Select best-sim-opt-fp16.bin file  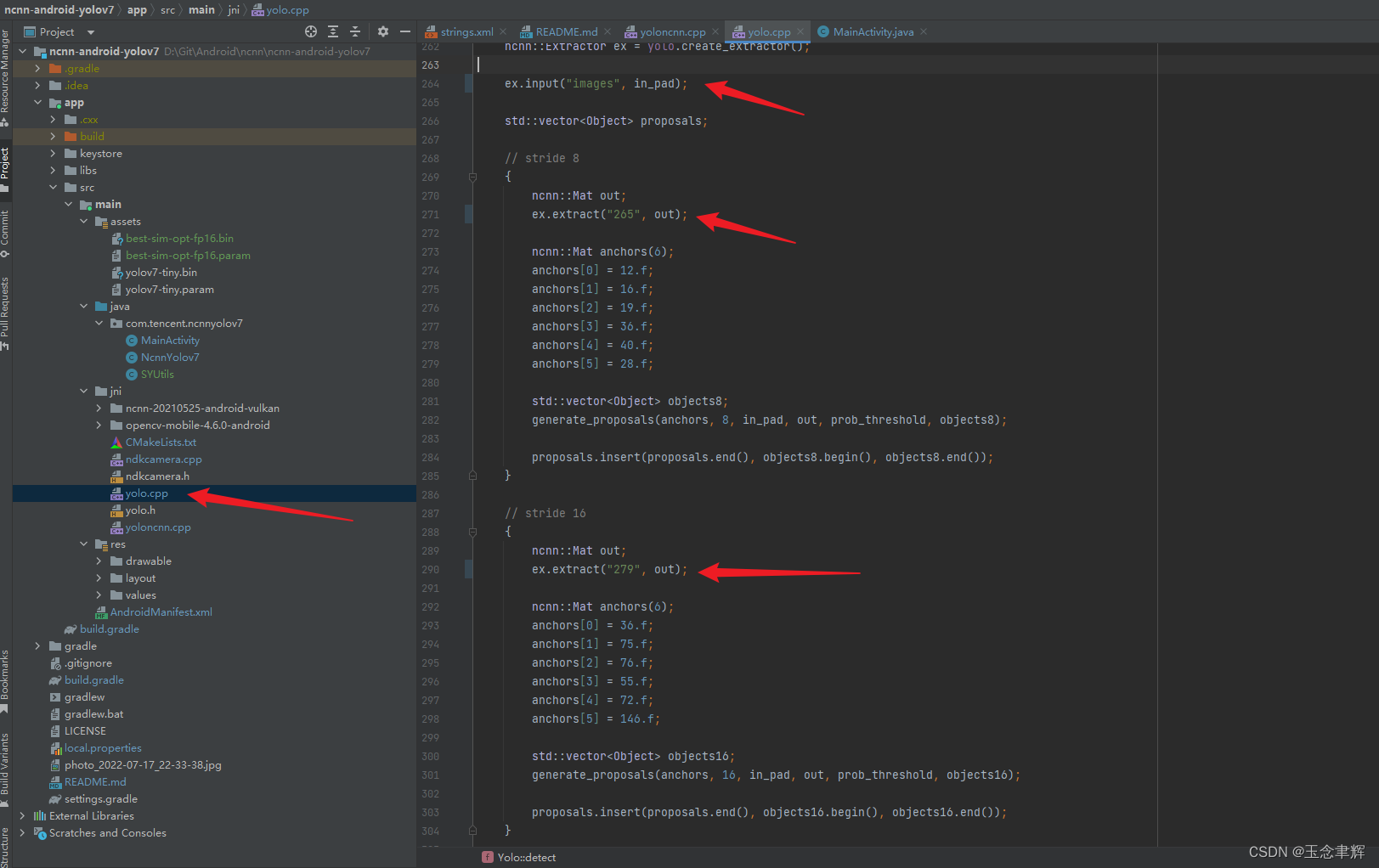coord(179,239)
